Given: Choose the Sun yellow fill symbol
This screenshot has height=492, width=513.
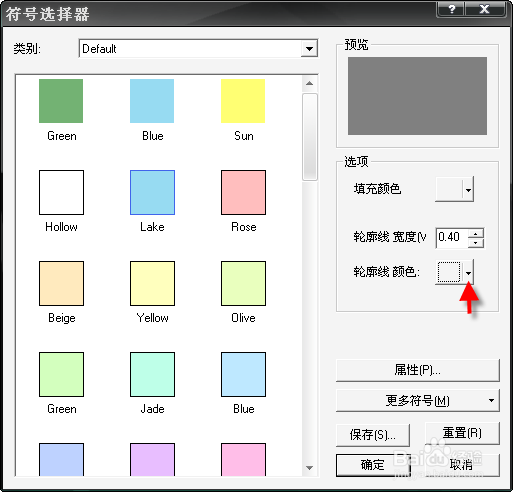Looking at the screenshot, I should coord(243,101).
